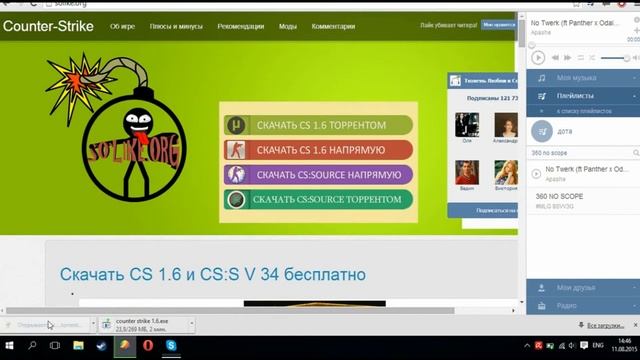Go back to the list of playlists

583,111
